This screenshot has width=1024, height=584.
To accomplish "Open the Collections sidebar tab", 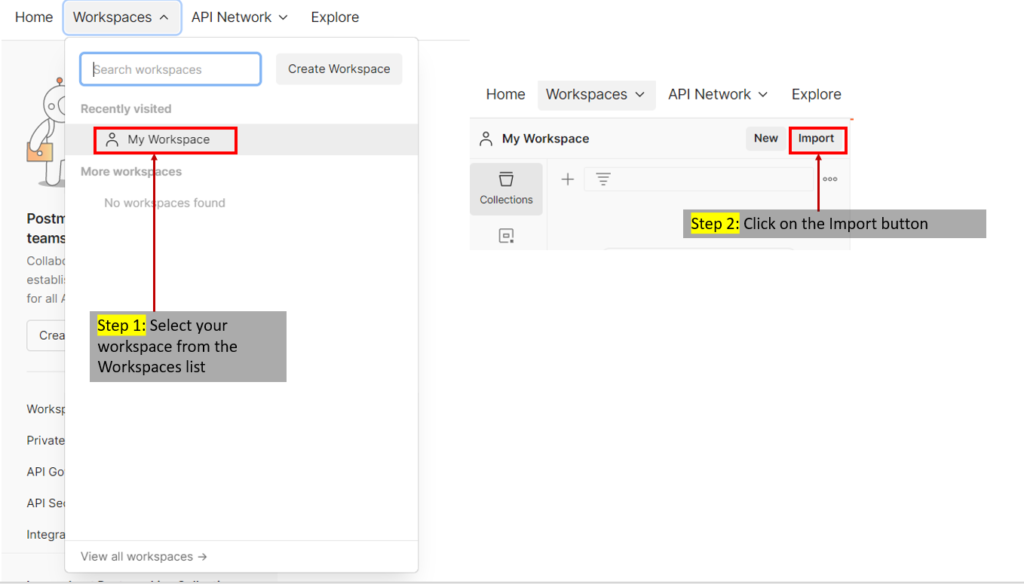I will [x=506, y=189].
